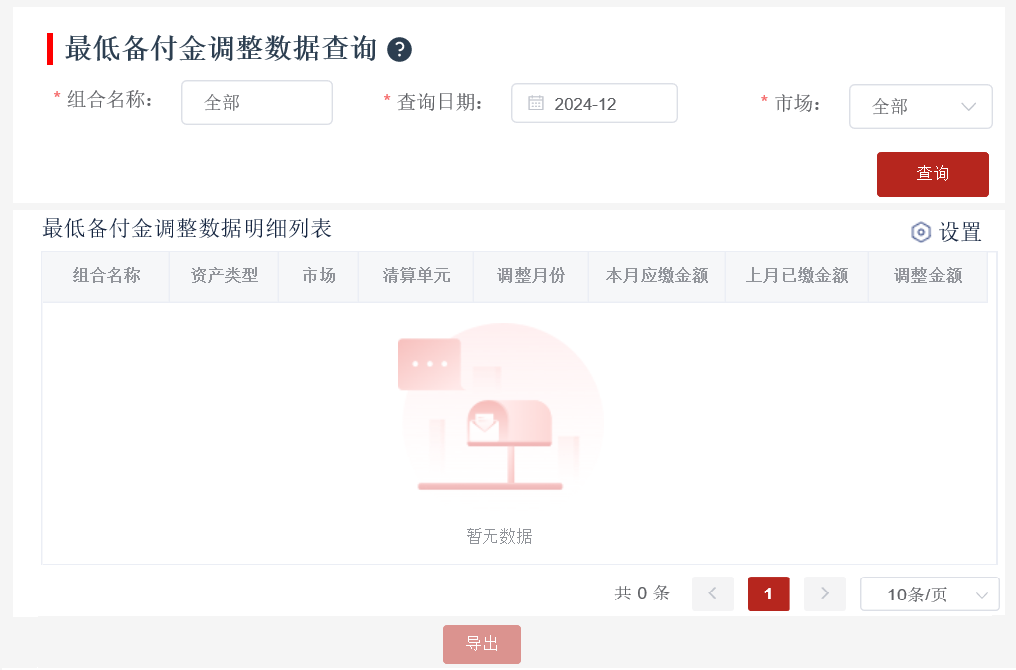Open the 10条/页 page size dropdown

click(930, 594)
